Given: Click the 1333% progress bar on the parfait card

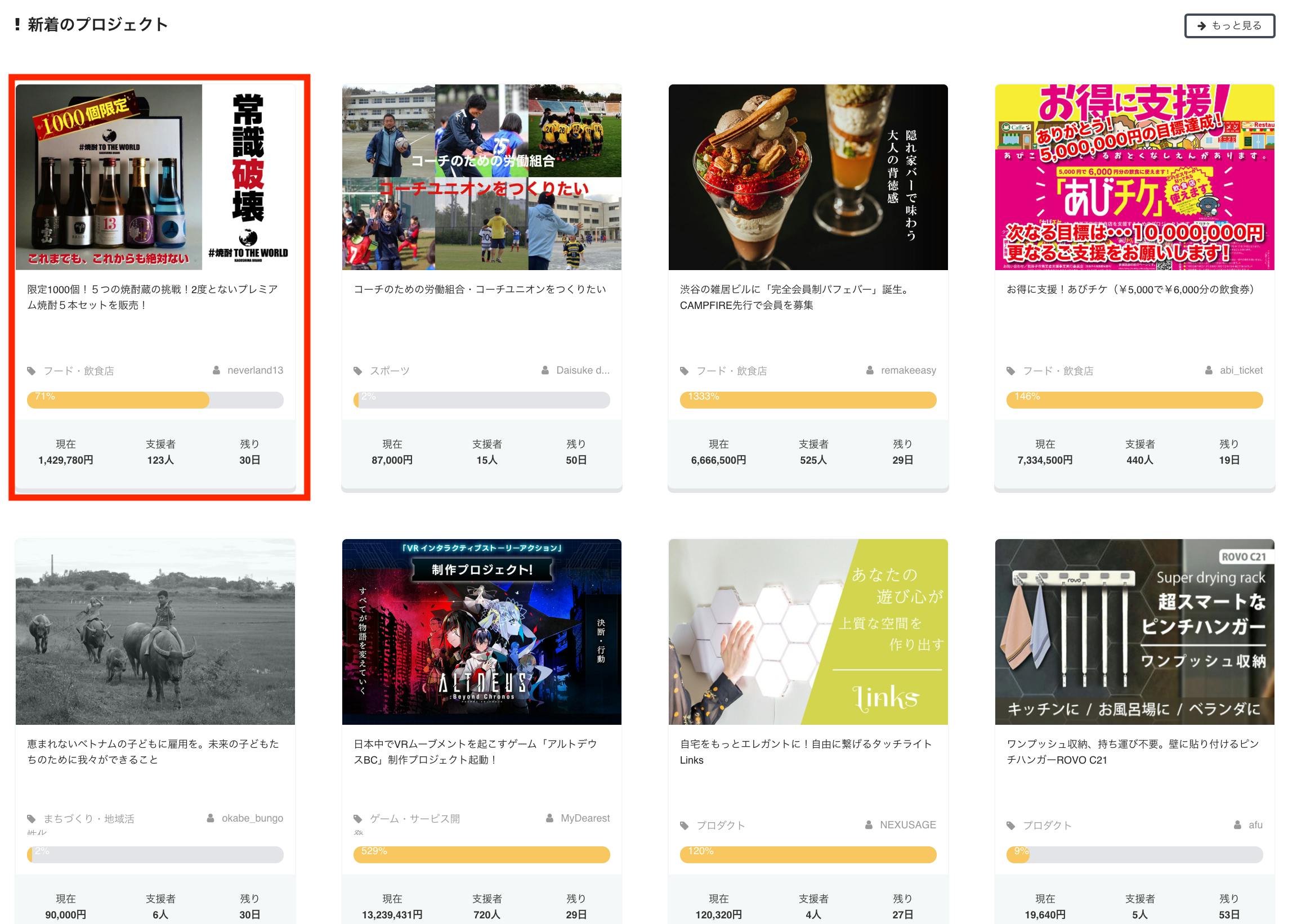Looking at the screenshot, I should point(808,400).
